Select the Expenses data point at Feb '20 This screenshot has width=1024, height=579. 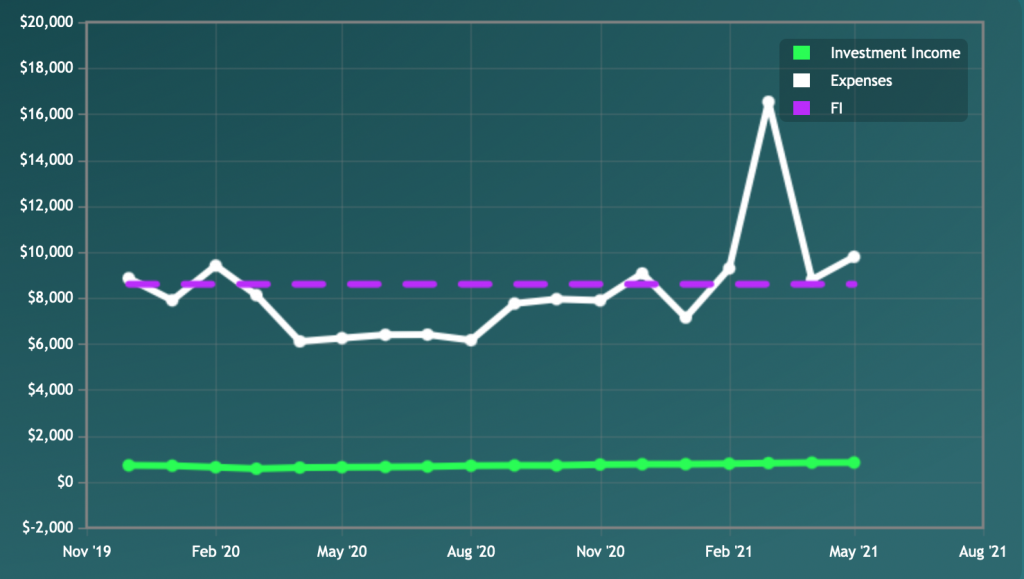pyautogui.click(x=215, y=265)
